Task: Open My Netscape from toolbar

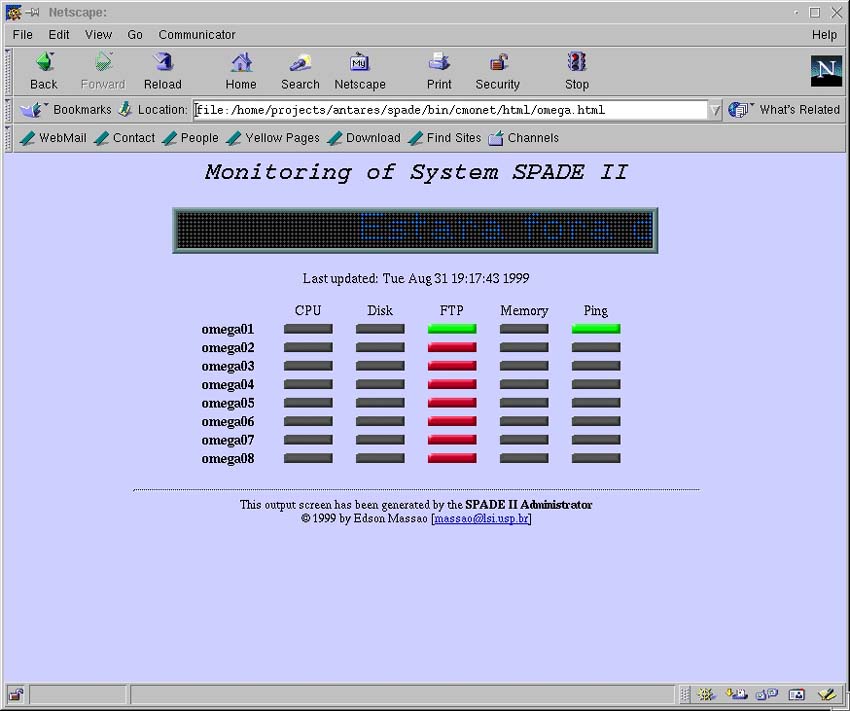Action: click(x=360, y=71)
